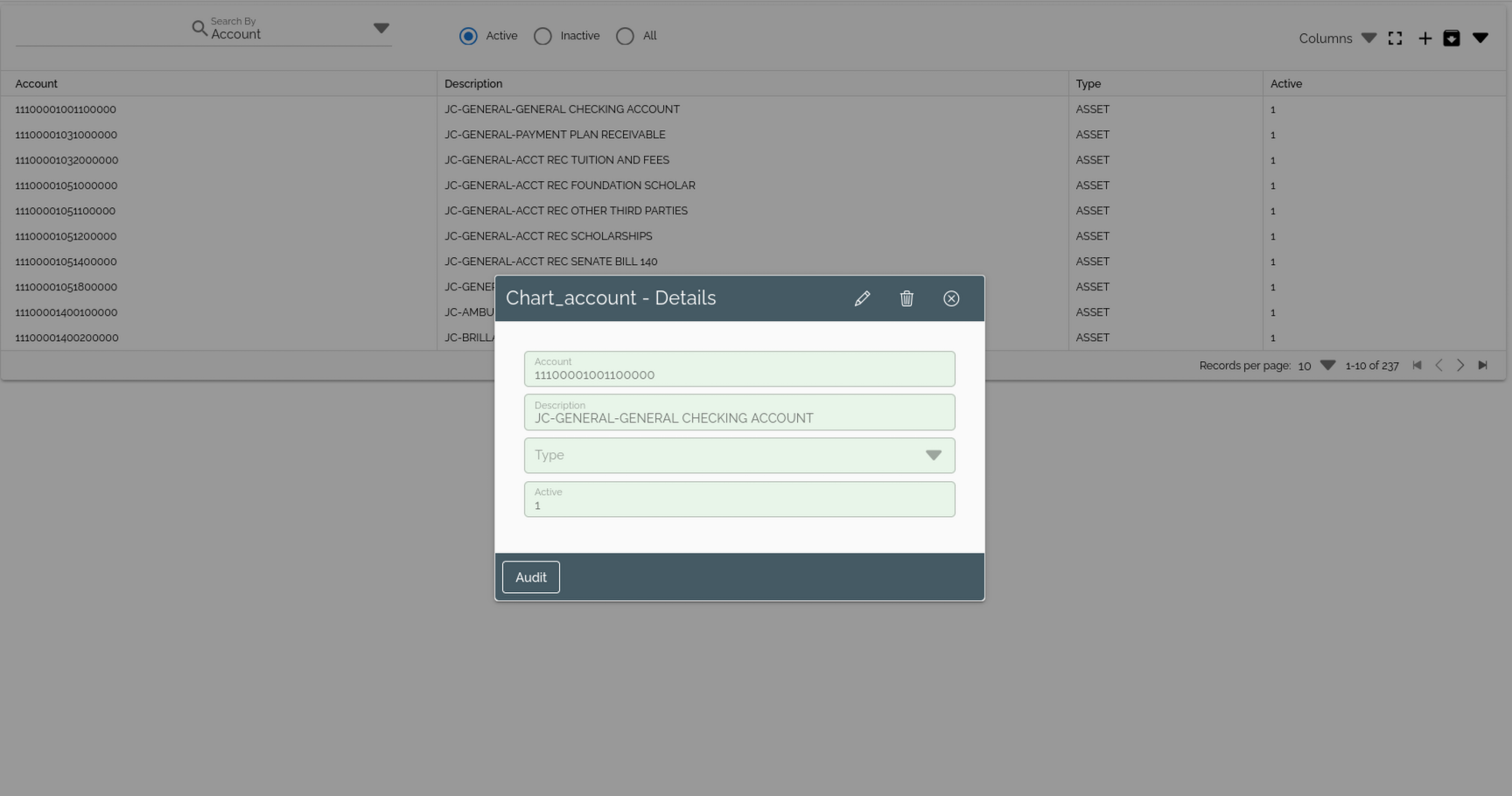Open fullscreen view of the grid

pos(1395,38)
